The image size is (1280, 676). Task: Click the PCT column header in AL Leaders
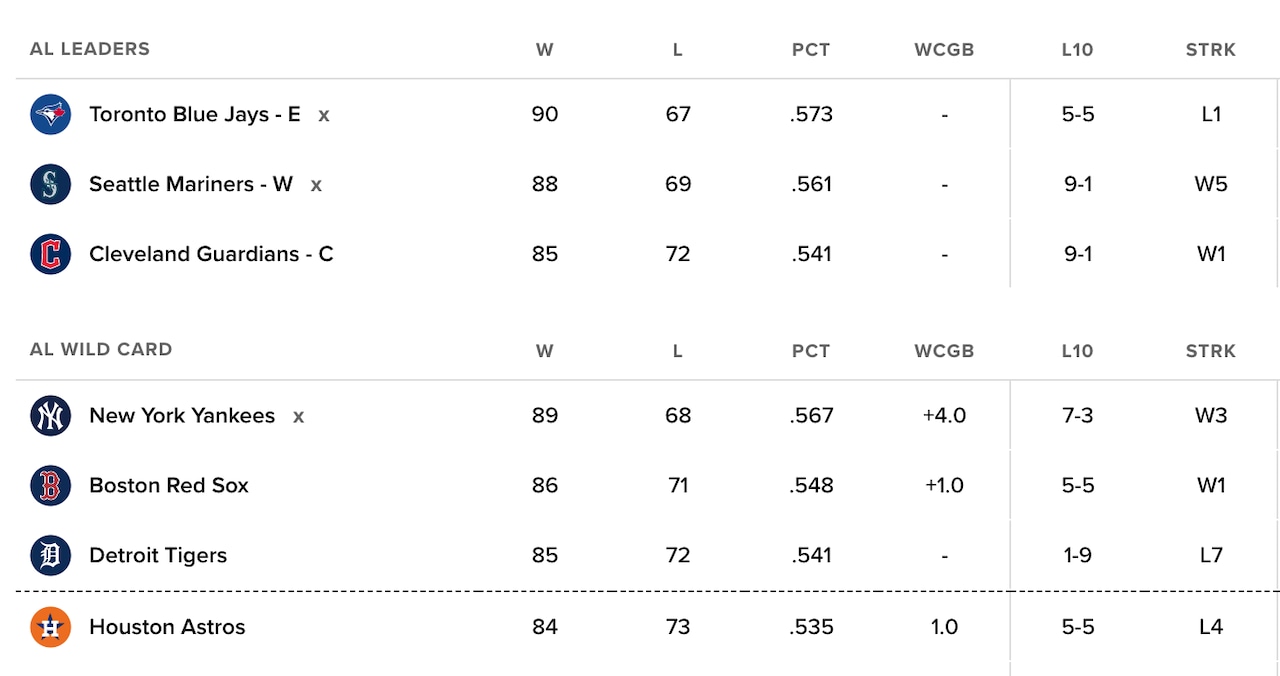pos(811,50)
